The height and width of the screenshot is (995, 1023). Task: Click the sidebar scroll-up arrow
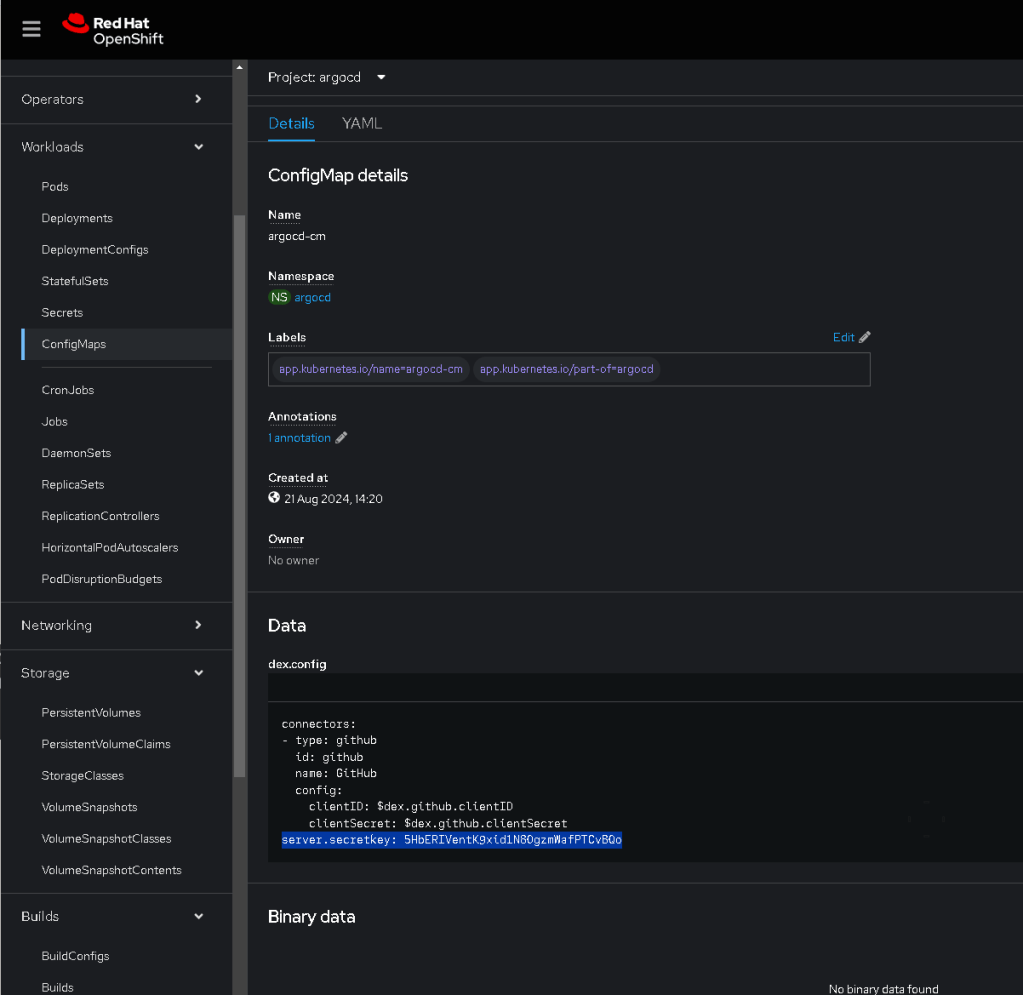[x=239, y=67]
